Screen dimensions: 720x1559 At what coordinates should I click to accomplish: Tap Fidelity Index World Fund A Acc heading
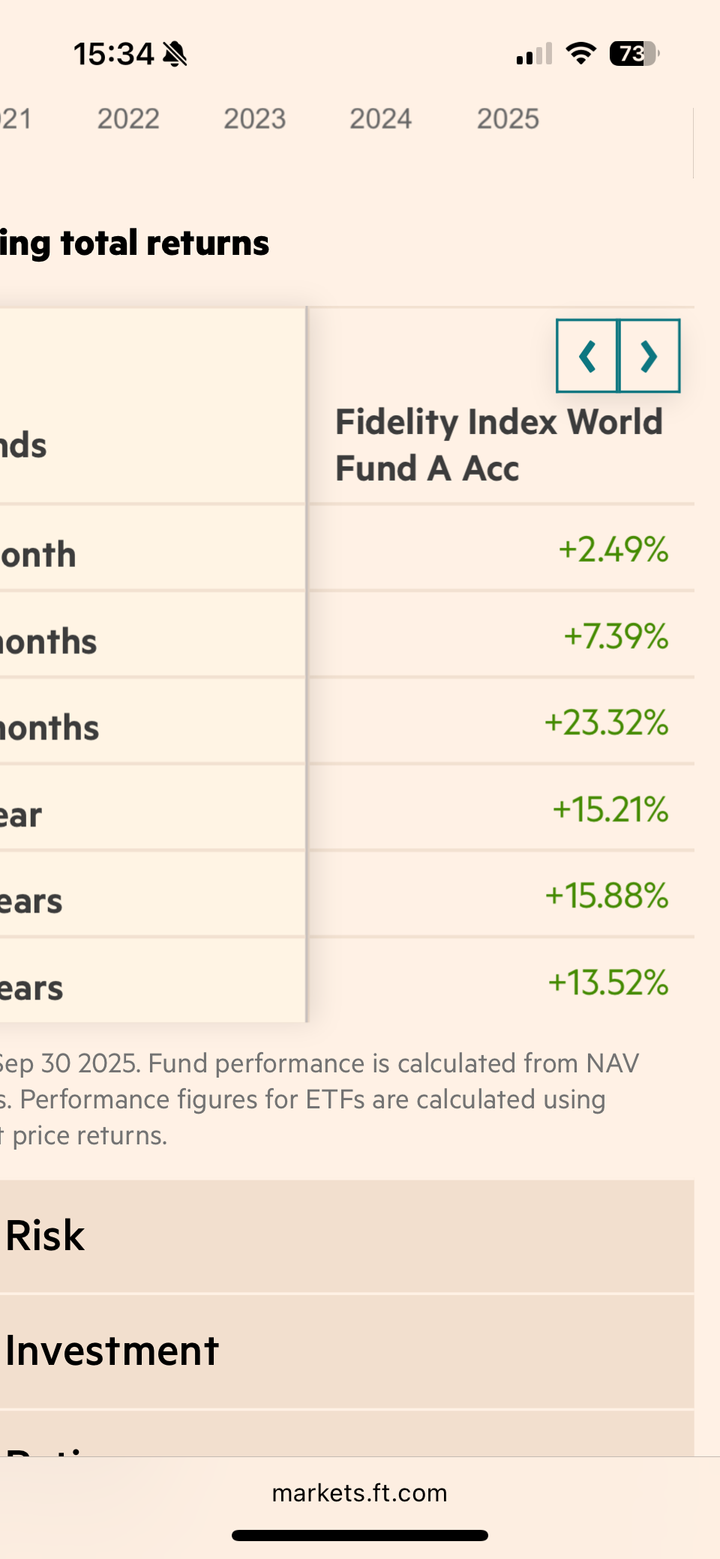click(x=498, y=445)
